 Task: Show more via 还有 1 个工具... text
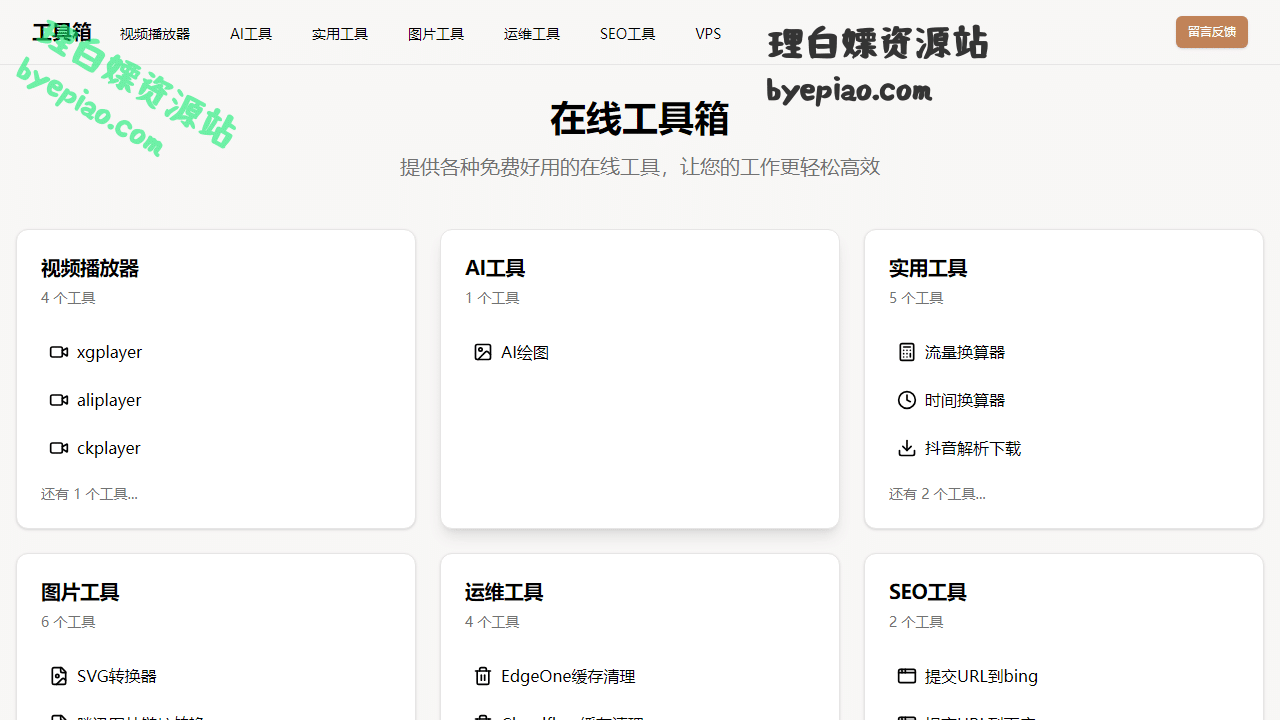tap(89, 494)
